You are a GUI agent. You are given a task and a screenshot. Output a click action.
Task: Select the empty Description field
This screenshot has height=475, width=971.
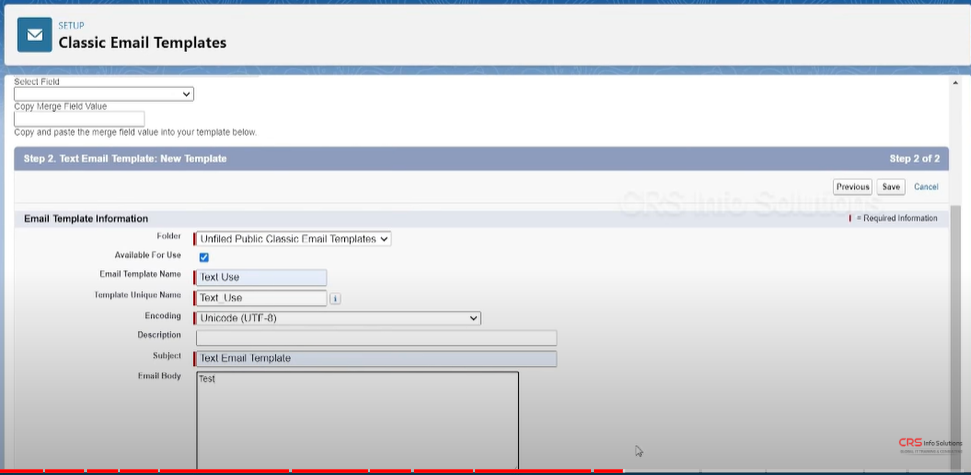click(376, 338)
